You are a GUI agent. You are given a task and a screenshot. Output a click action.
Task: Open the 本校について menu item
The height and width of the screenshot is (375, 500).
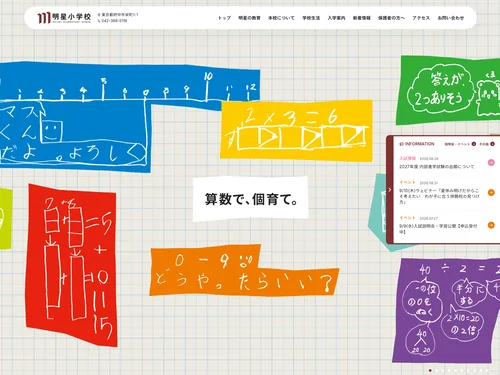point(281,18)
